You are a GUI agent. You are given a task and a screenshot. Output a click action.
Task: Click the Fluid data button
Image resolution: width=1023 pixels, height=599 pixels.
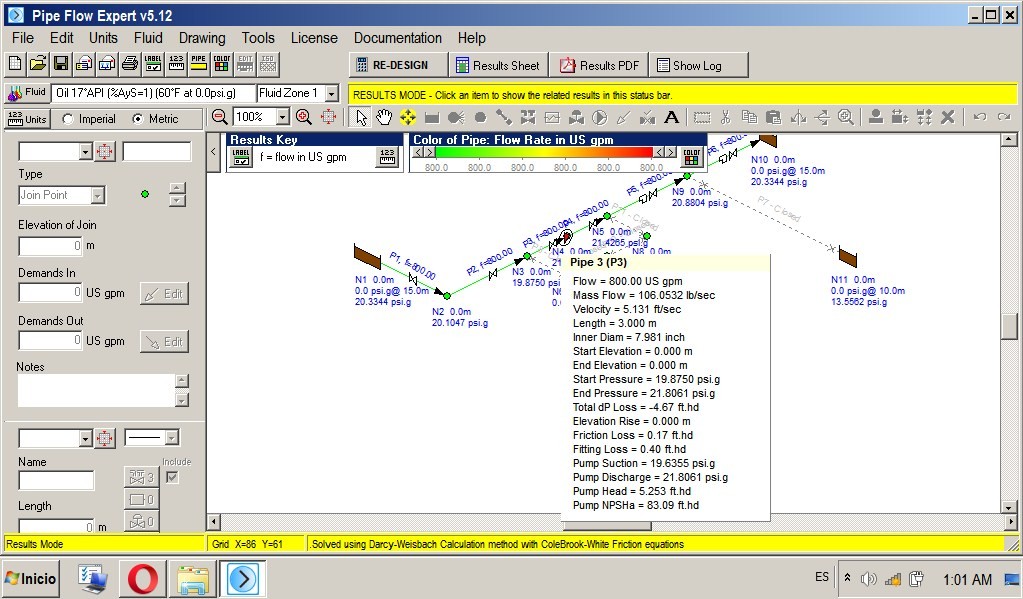(27, 93)
